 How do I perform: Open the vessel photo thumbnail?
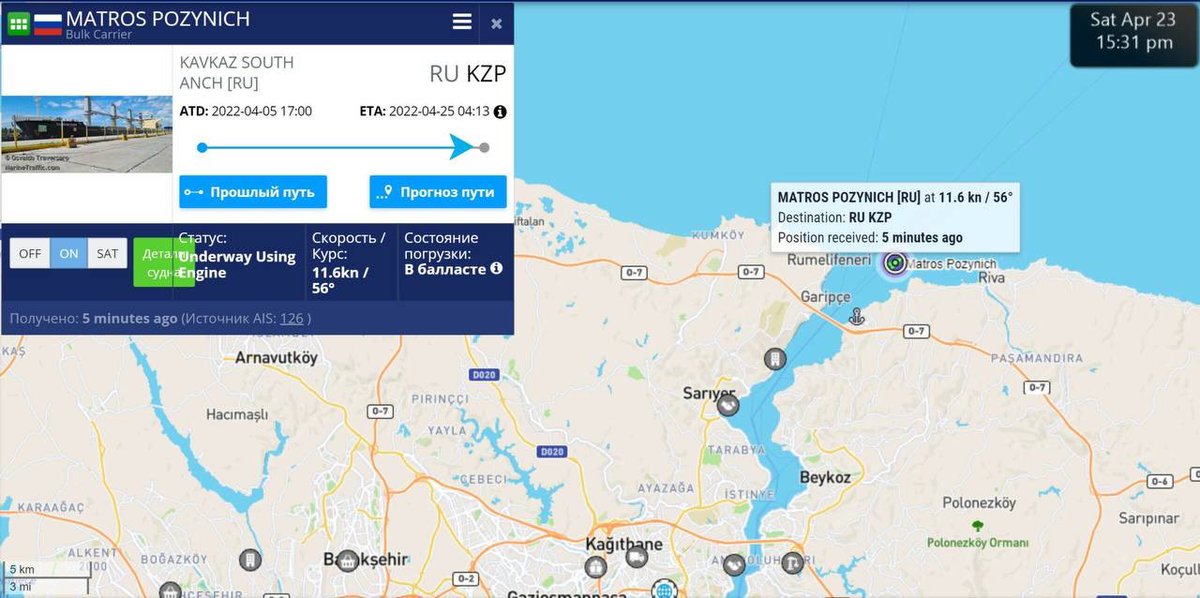(86, 134)
